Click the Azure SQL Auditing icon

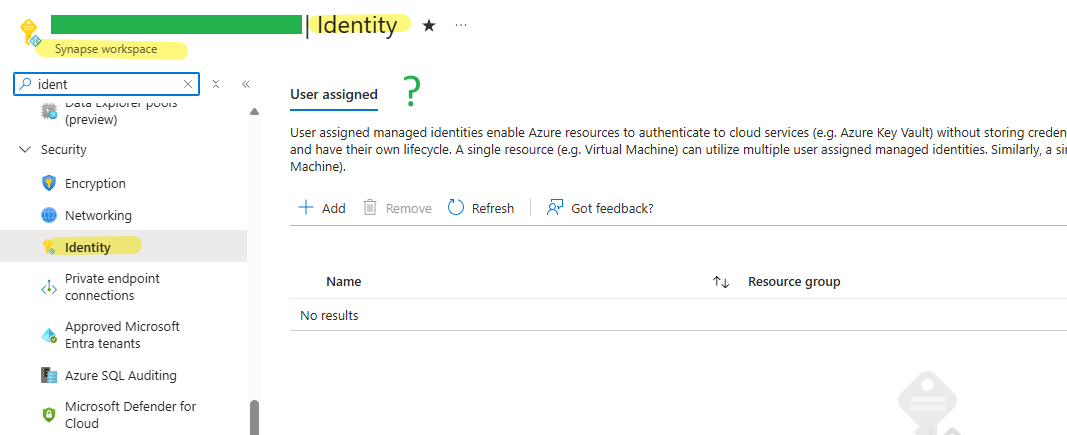tap(49, 375)
